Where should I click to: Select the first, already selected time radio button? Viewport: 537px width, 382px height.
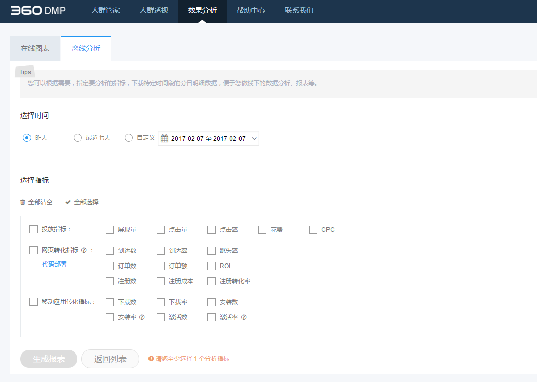[x=27, y=138]
